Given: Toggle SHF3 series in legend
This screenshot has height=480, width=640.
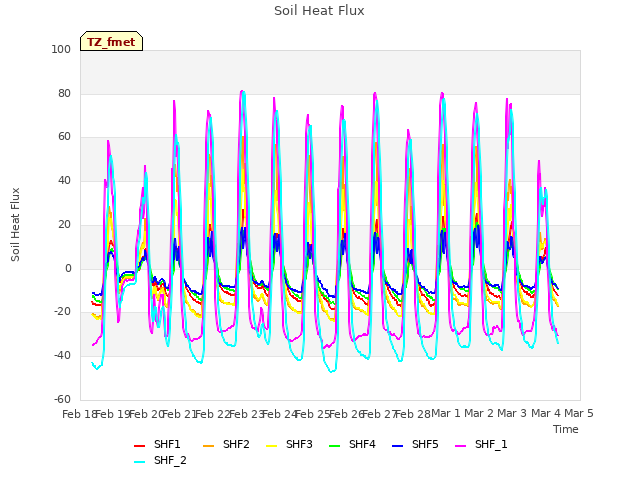Looking at the screenshot, I should coord(289,444).
